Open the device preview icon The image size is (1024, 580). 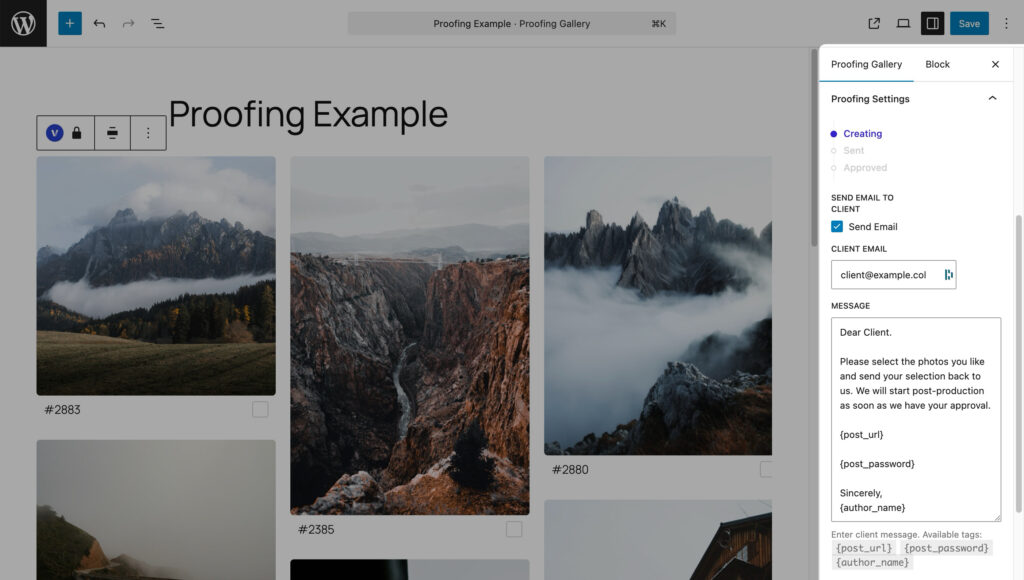[x=903, y=23]
